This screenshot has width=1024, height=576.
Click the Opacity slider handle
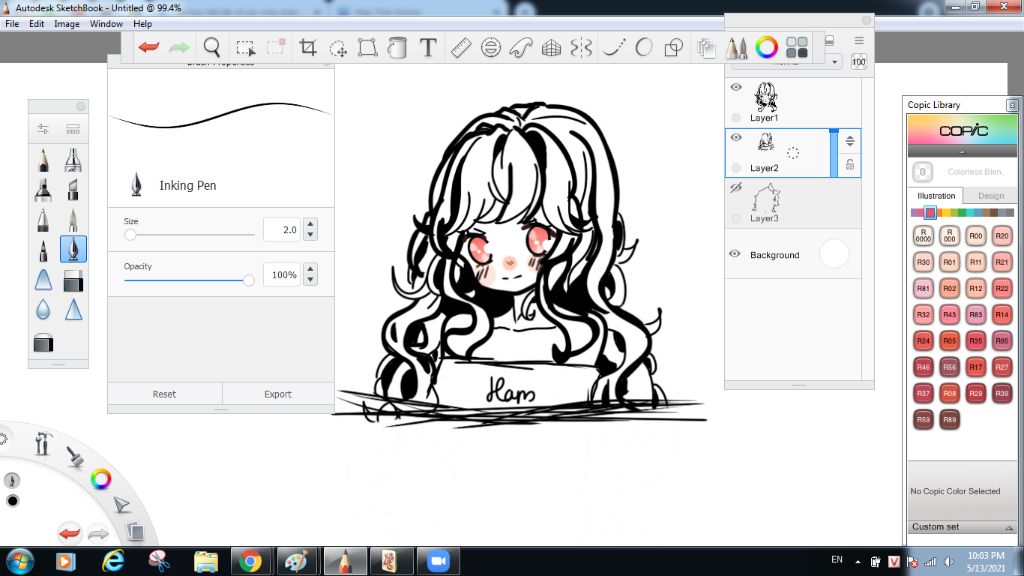248,280
